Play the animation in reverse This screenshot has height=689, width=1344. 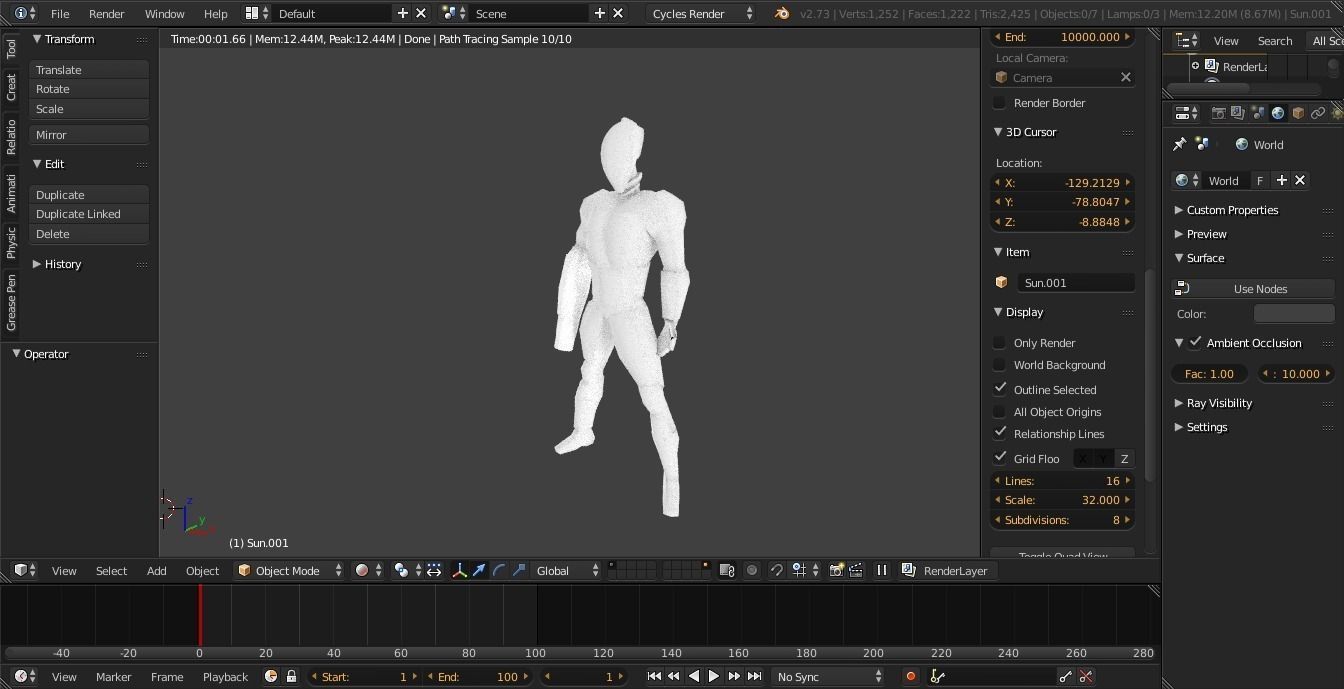click(x=694, y=676)
